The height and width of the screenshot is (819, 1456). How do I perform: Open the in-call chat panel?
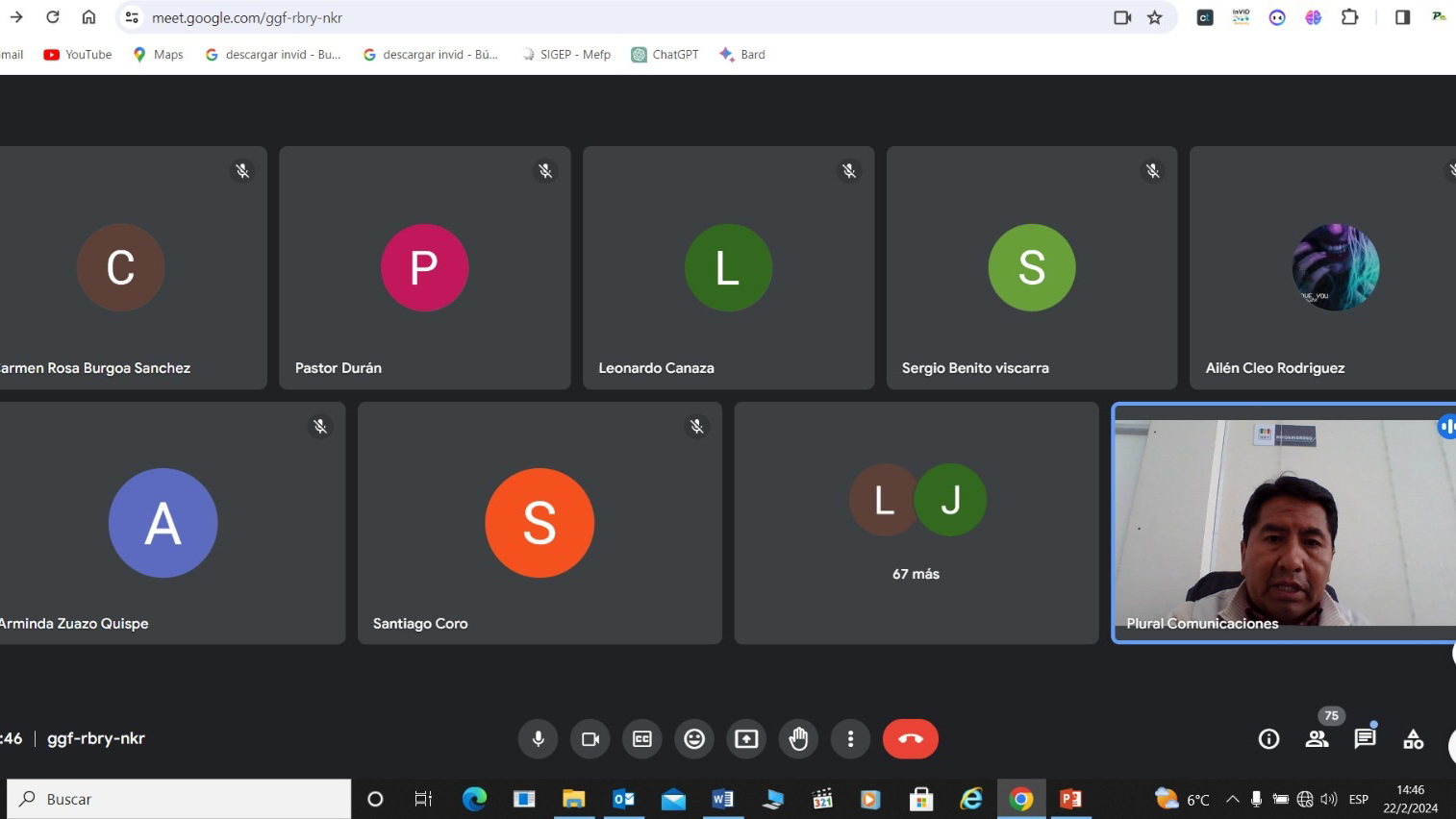(x=1365, y=739)
